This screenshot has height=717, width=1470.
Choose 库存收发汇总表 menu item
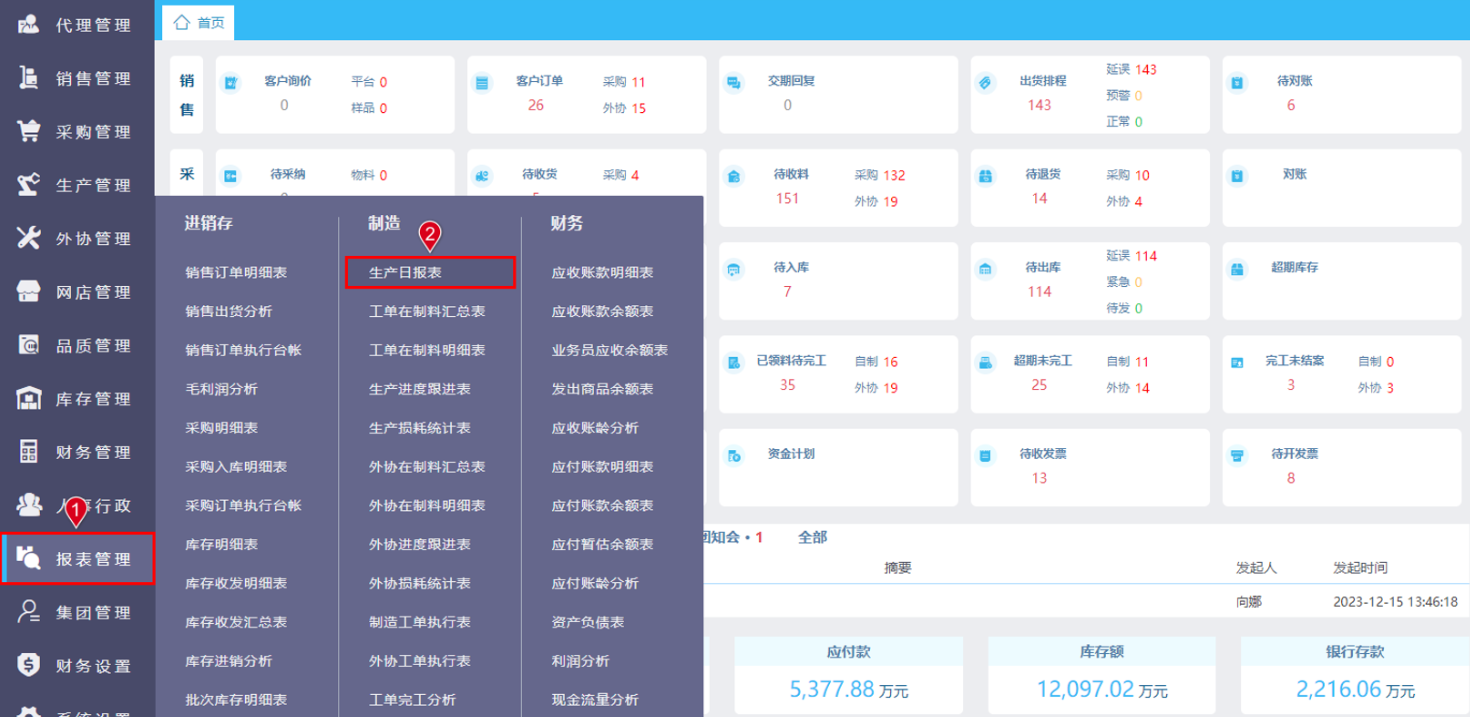(236, 622)
